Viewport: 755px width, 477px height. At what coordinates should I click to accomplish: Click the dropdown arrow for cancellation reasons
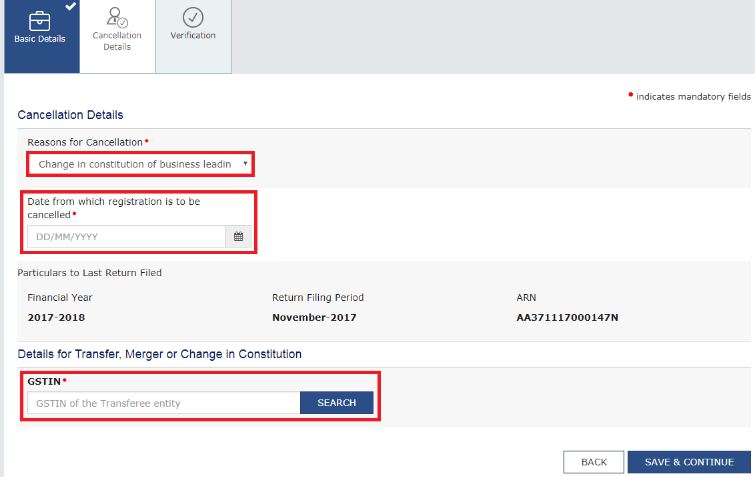(x=245, y=163)
